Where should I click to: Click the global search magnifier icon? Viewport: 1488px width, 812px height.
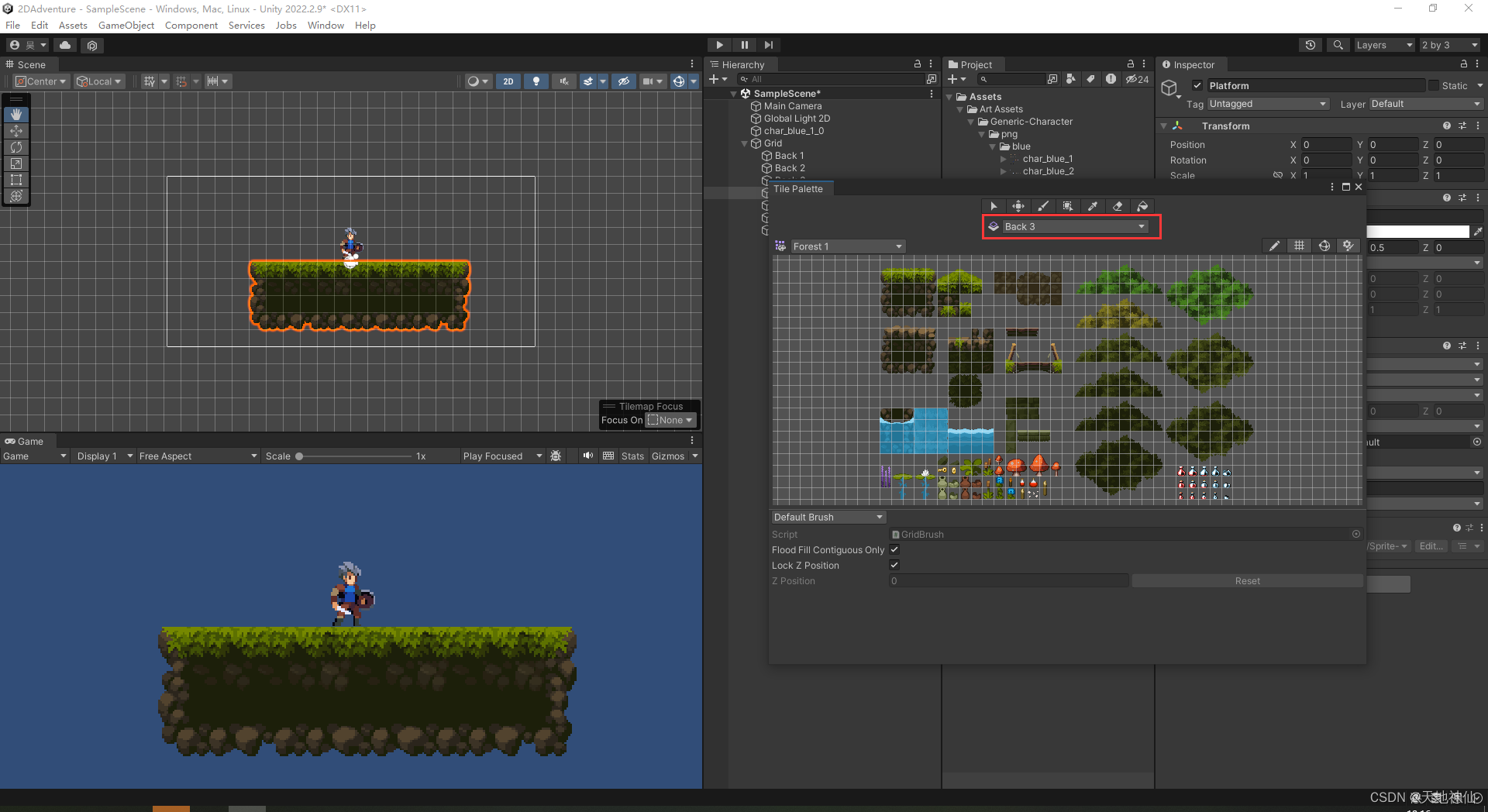pyautogui.click(x=1338, y=45)
